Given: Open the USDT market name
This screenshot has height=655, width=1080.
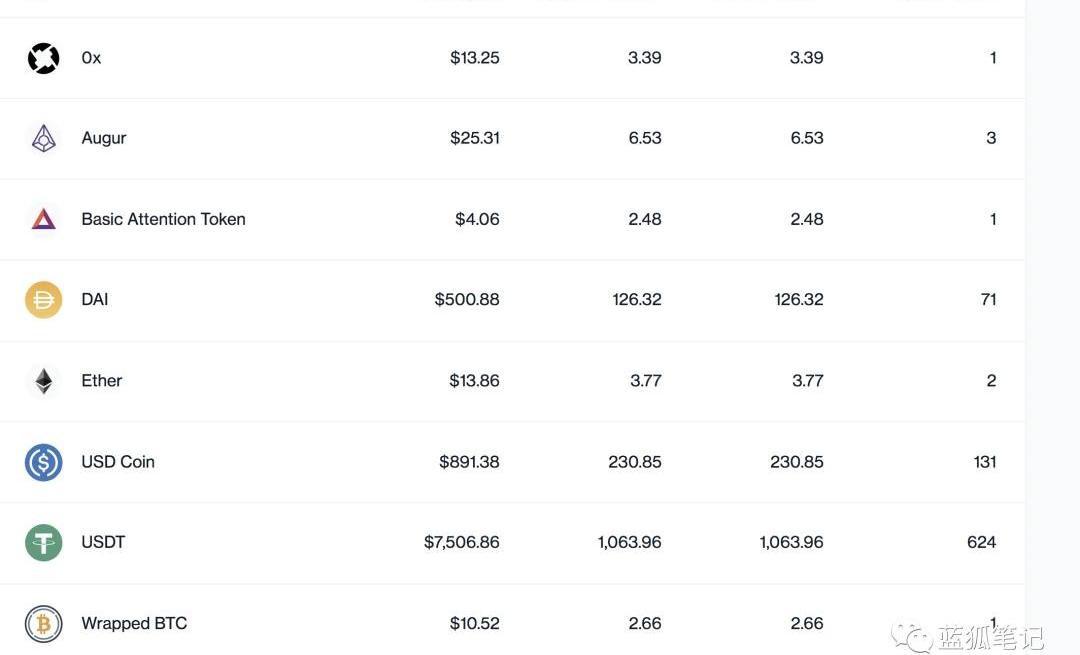Looking at the screenshot, I should click(103, 543).
